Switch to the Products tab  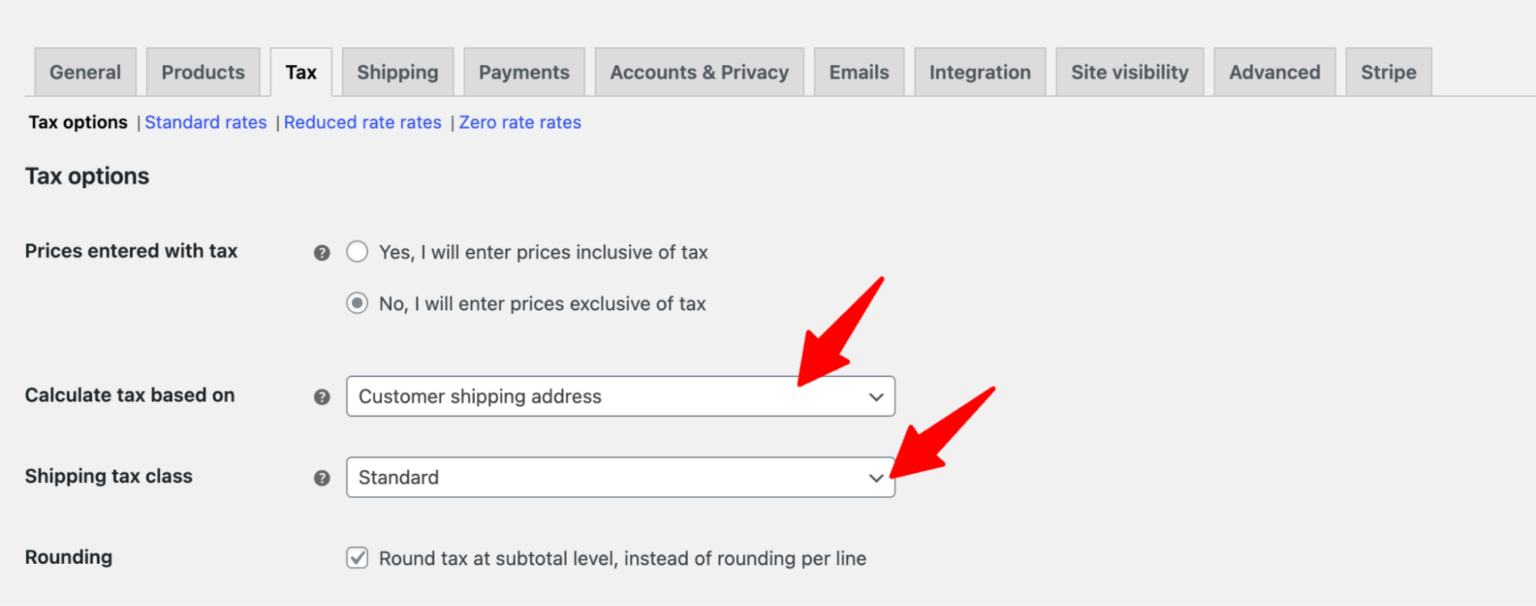coord(203,71)
